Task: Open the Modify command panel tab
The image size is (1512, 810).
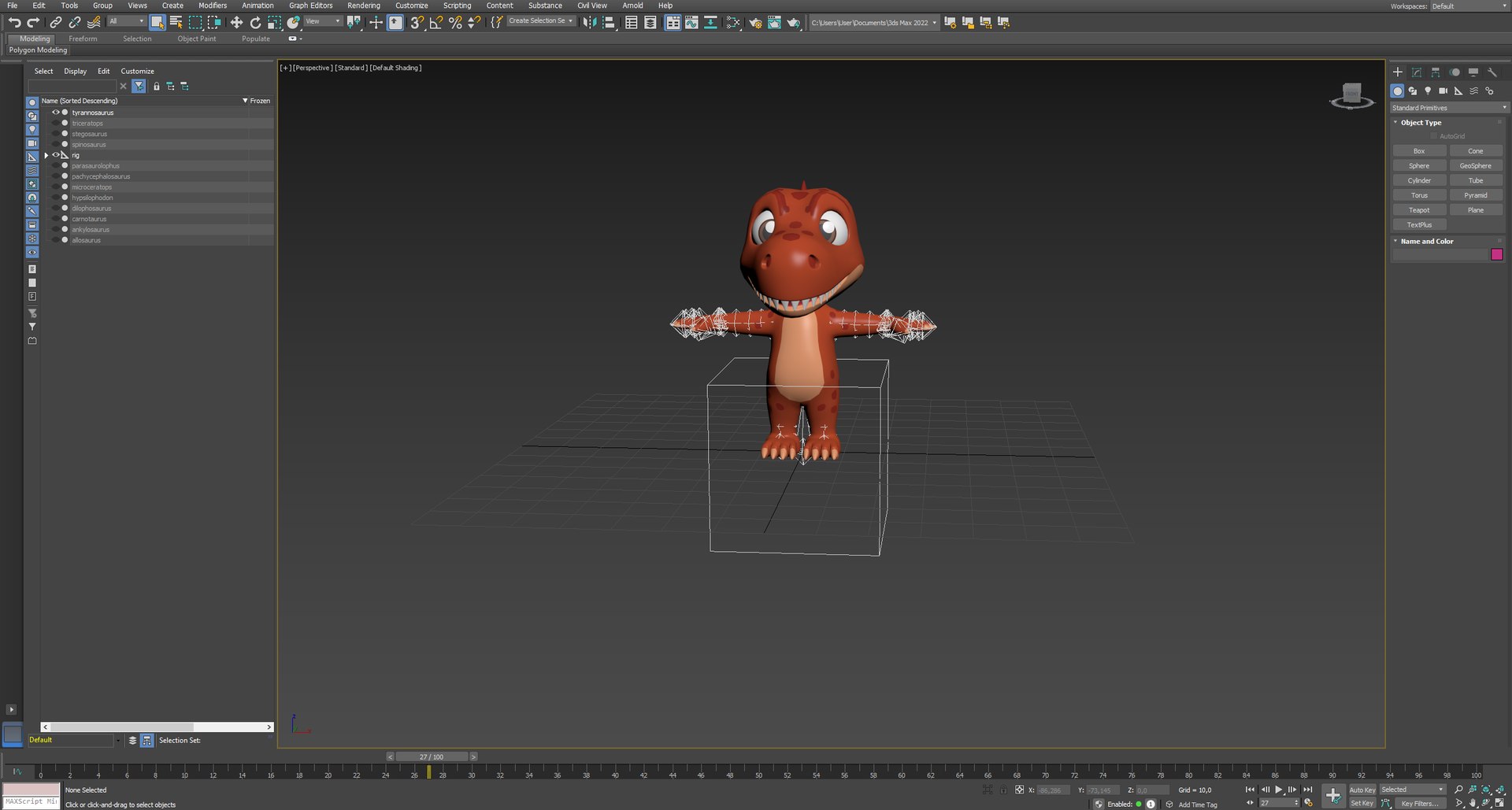Action: [x=1417, y=72]
